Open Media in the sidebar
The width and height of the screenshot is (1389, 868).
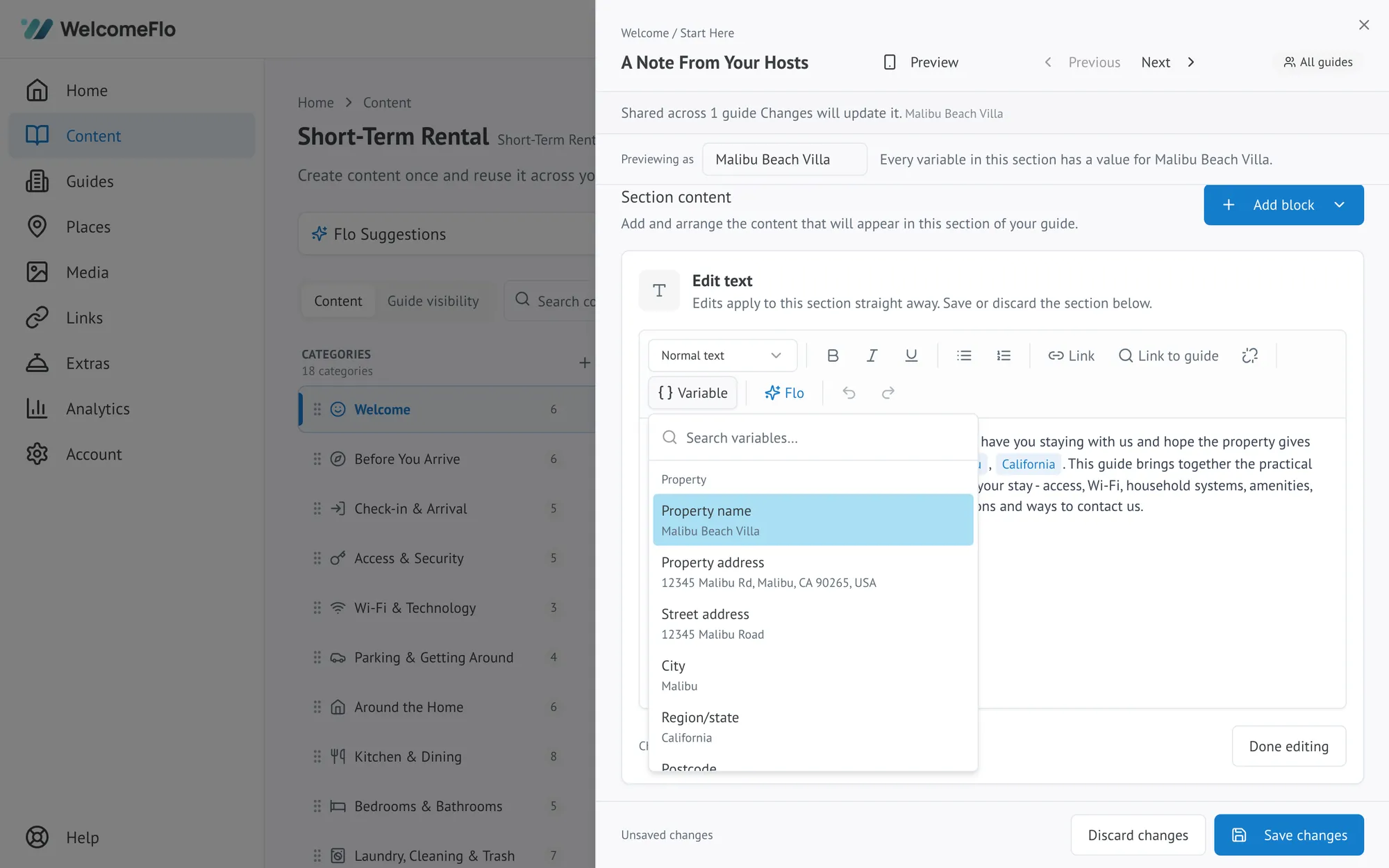coord(132,272)
